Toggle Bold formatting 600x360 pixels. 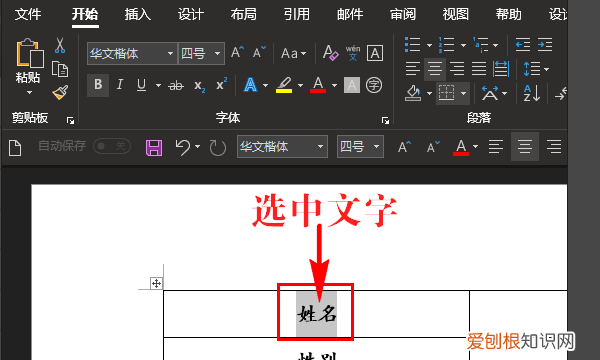(x=98, y=85)
